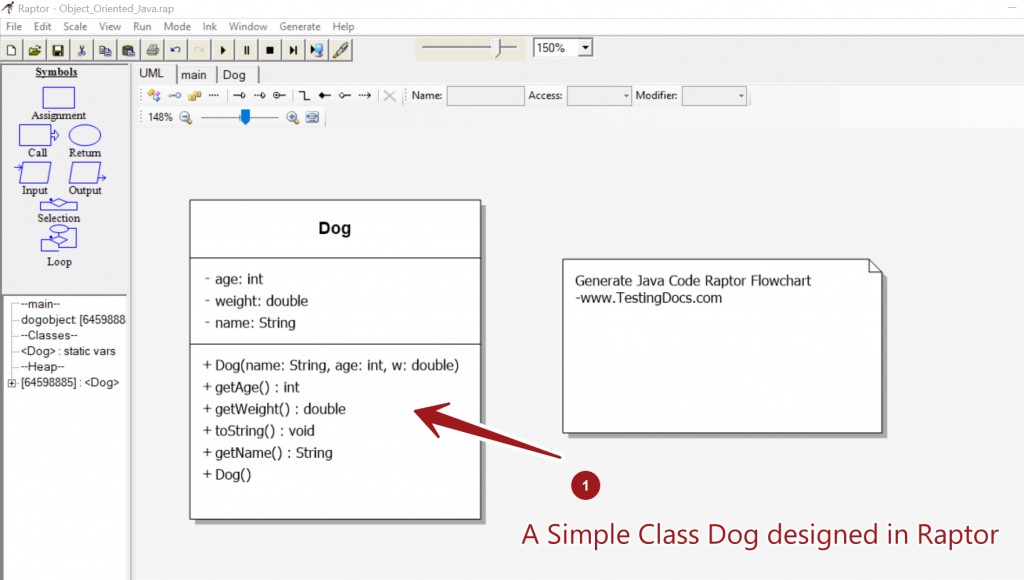Switch to the Dog tab
Viewport: 1024px width, 580px height.
tap(234, 75)
